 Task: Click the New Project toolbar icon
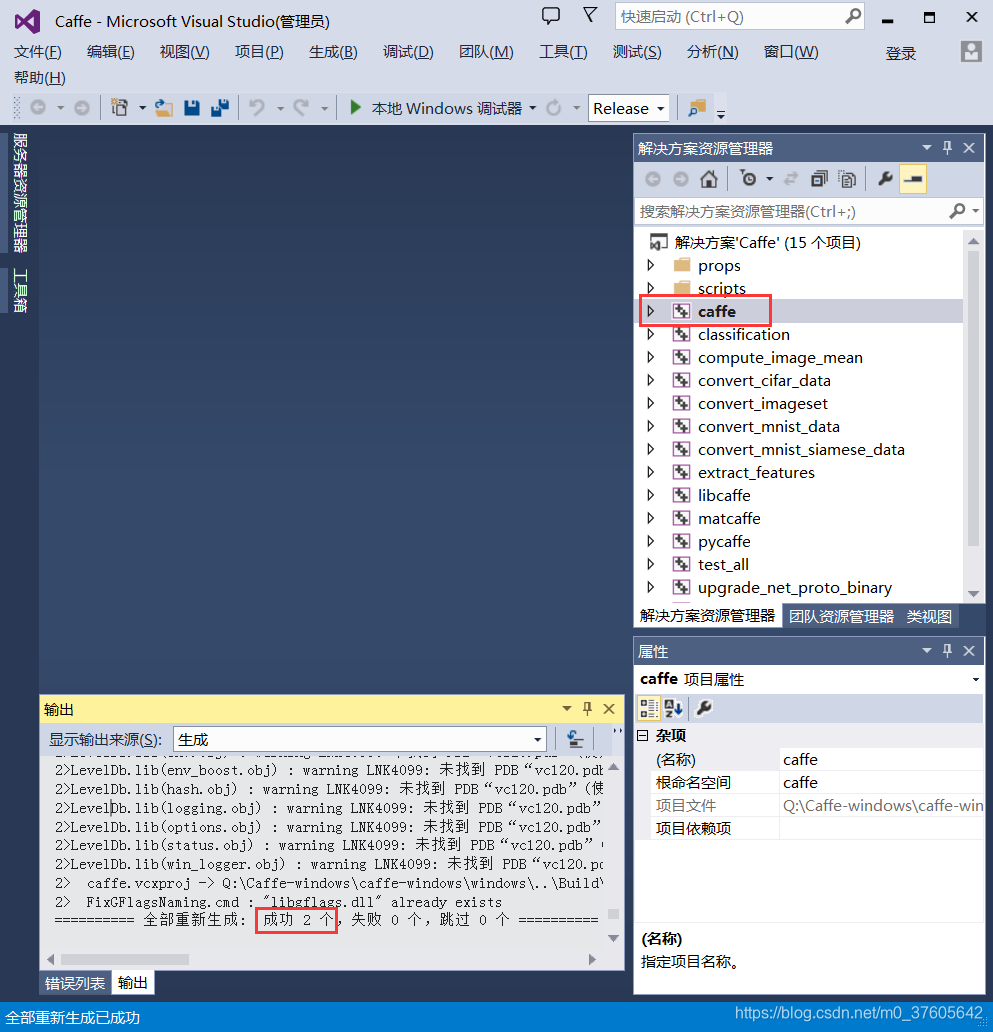pyautogui.click(x=120, y=107)
